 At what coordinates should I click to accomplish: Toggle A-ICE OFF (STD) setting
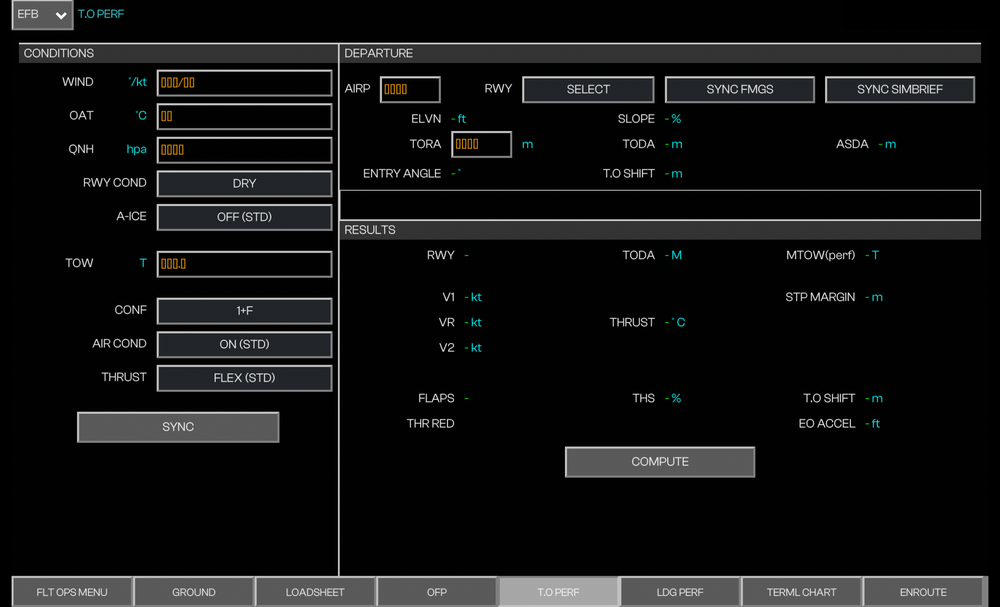pyautogui.click(x=244, y=217)
